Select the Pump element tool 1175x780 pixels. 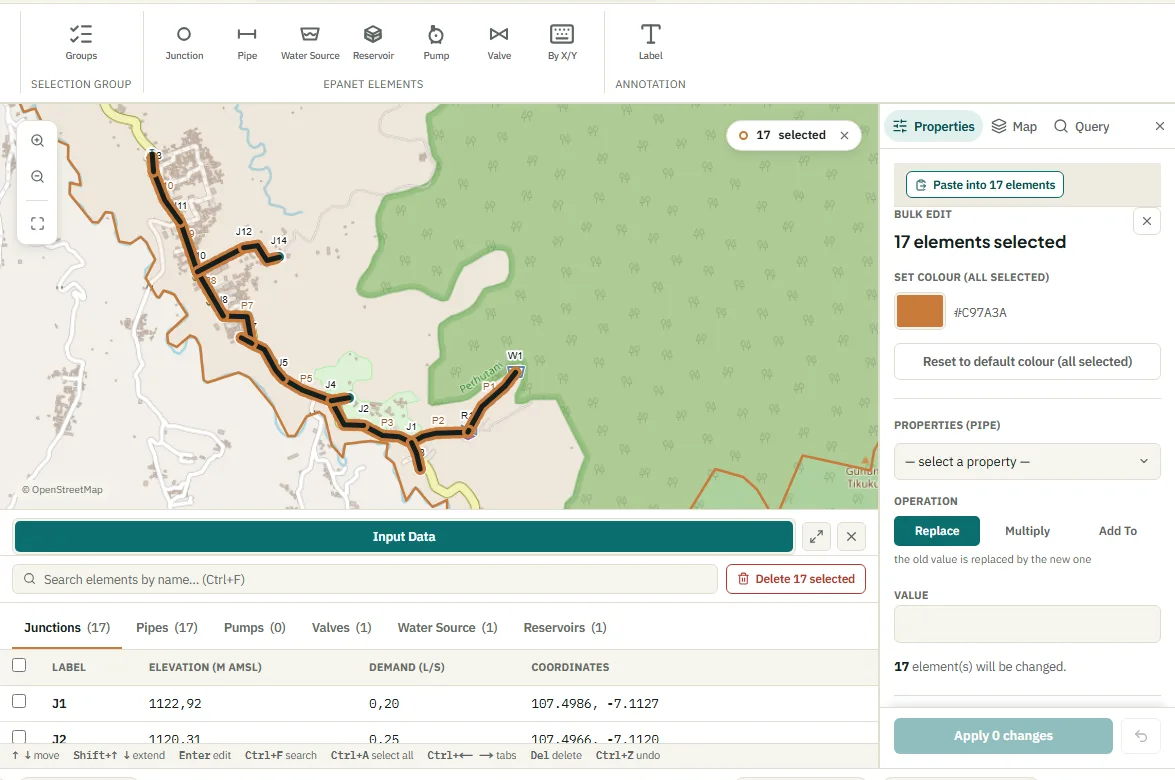pyautogui.click(x=436, y=43)
